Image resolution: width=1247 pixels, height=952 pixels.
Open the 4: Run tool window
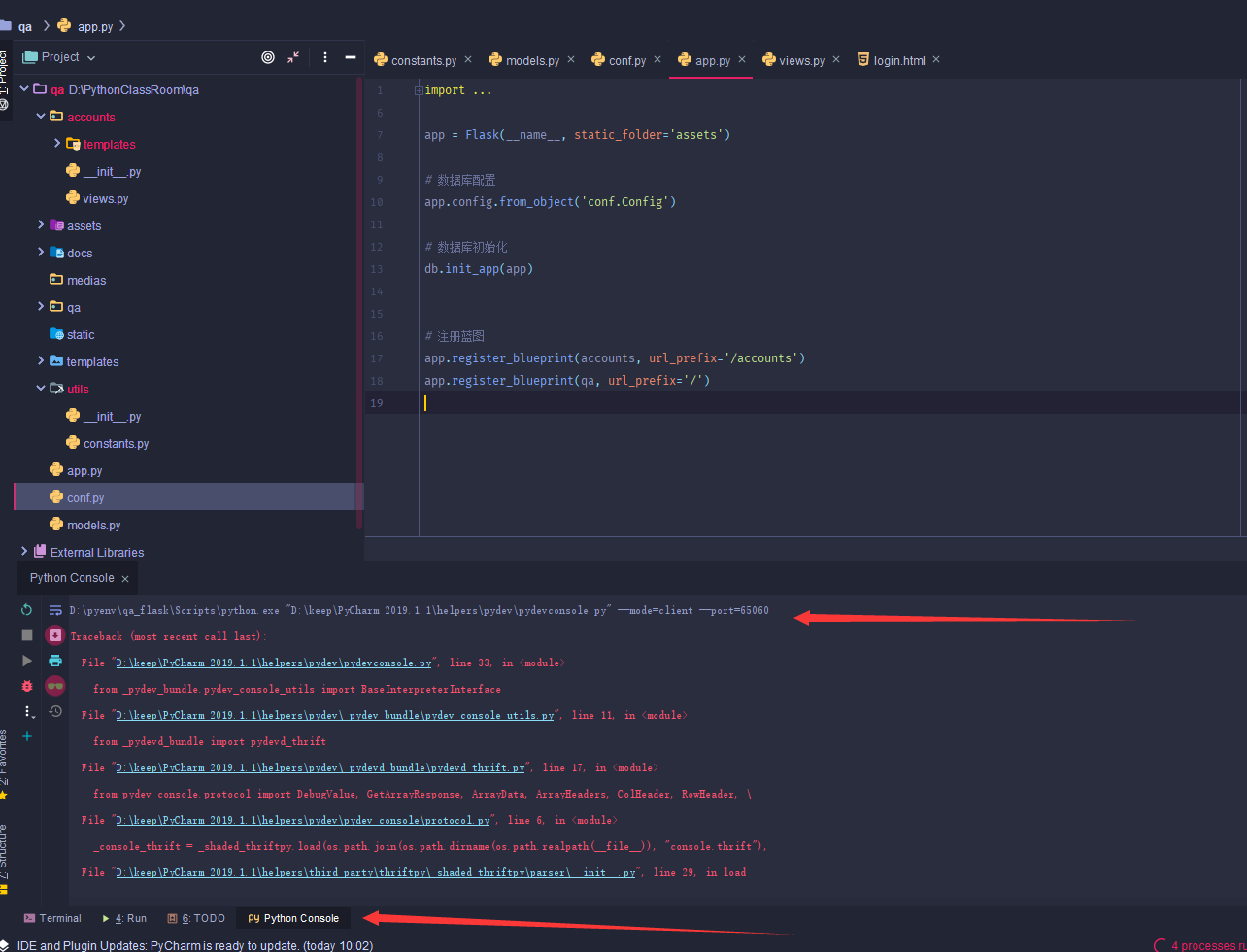click(x=123, y=918)
